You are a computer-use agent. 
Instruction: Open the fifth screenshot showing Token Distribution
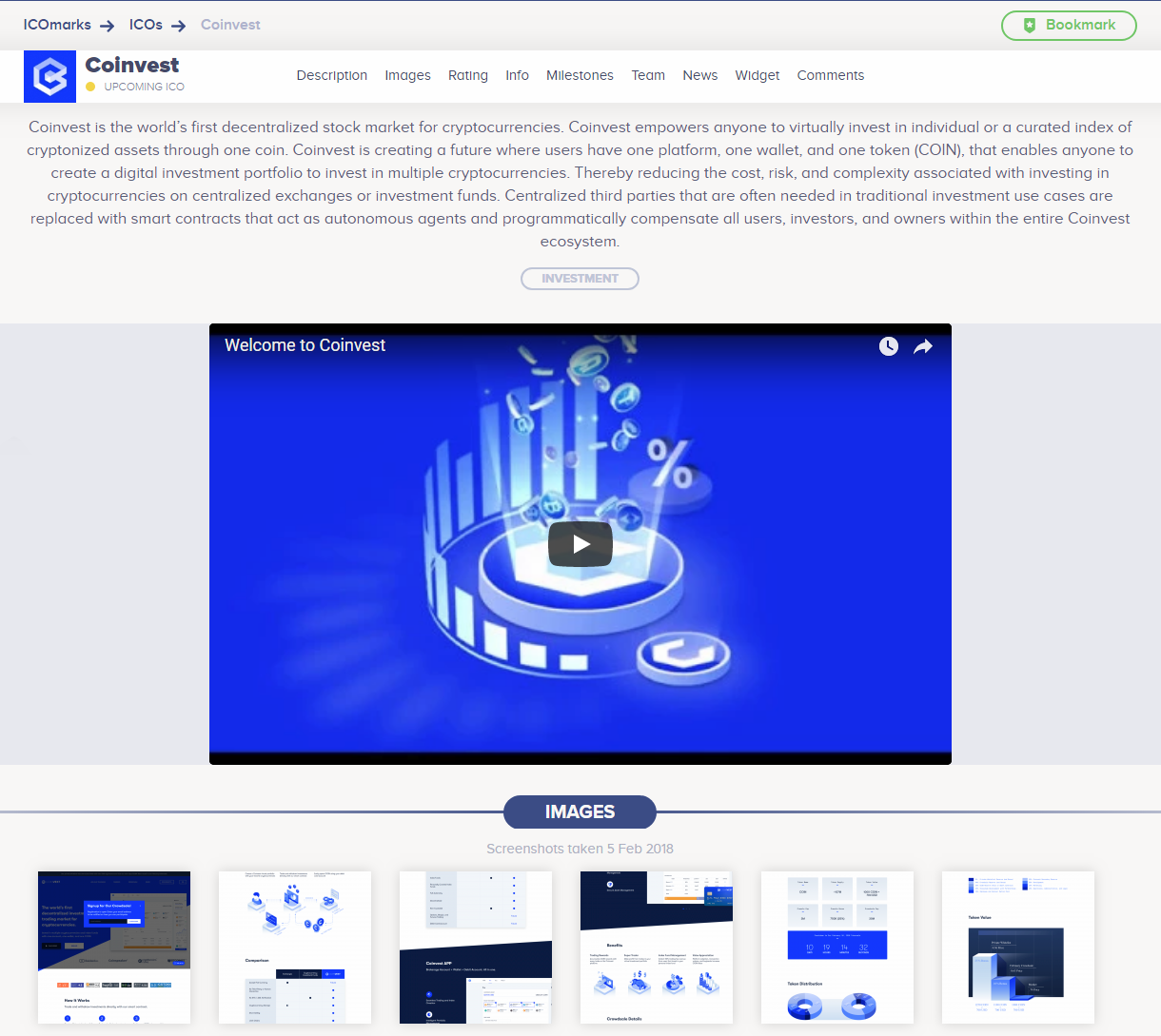(837, 948)
